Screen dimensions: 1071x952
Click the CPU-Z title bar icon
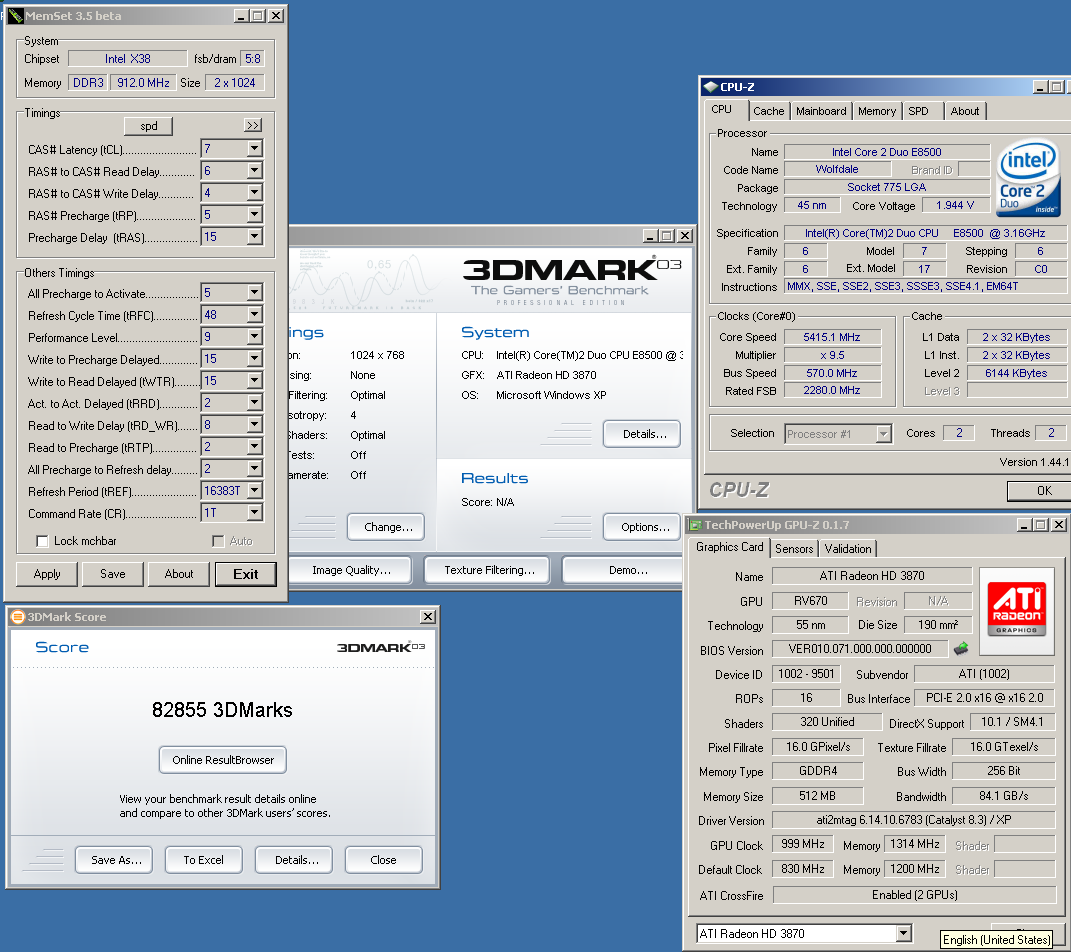pos(710,87)
